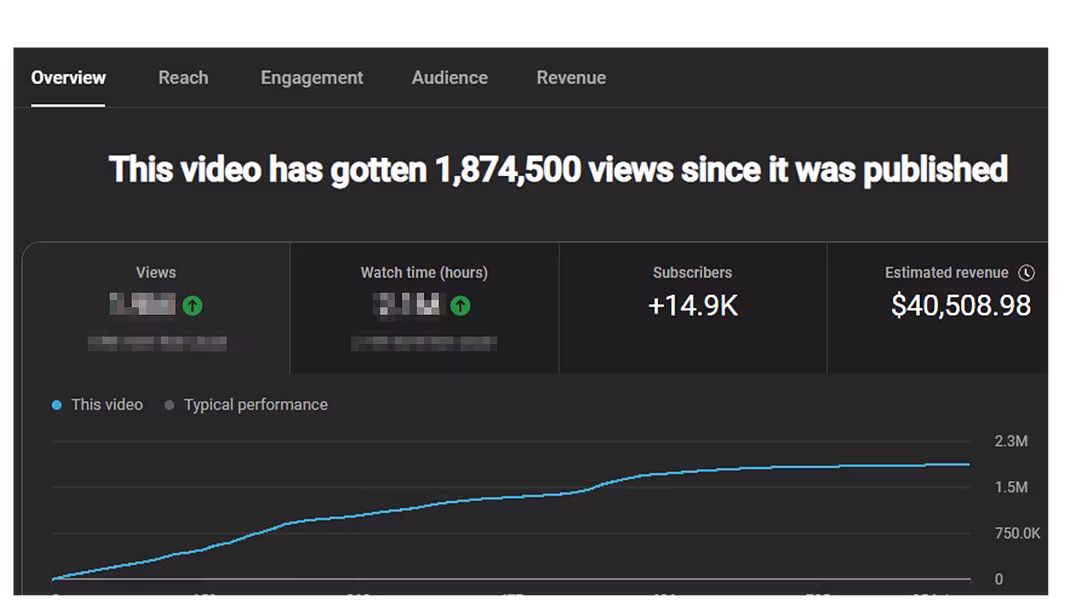Click the 1.5M y-axis label
The width and height of the screenshot is (1080, 608).
click(1011, 488)
